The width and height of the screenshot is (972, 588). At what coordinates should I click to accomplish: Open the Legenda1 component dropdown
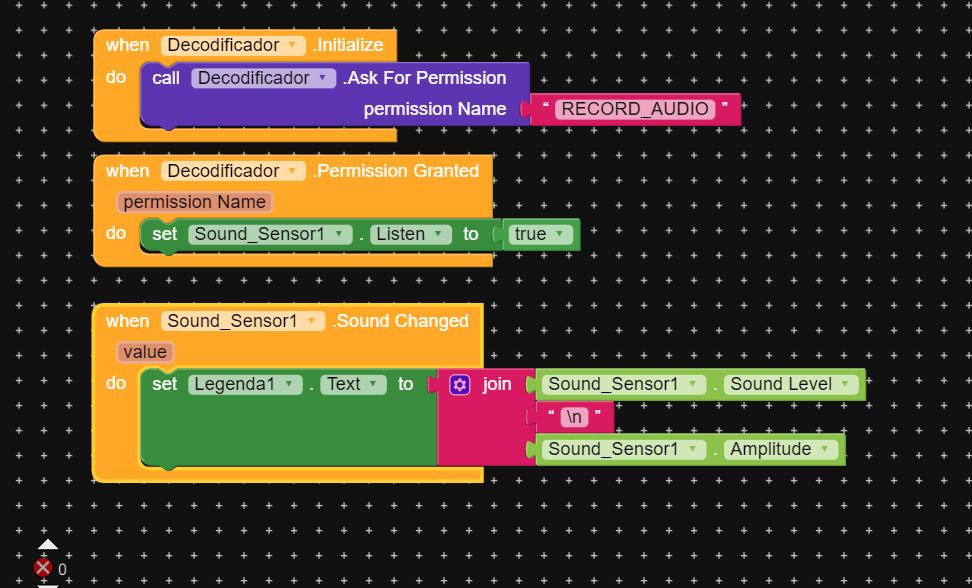(245, 384)
